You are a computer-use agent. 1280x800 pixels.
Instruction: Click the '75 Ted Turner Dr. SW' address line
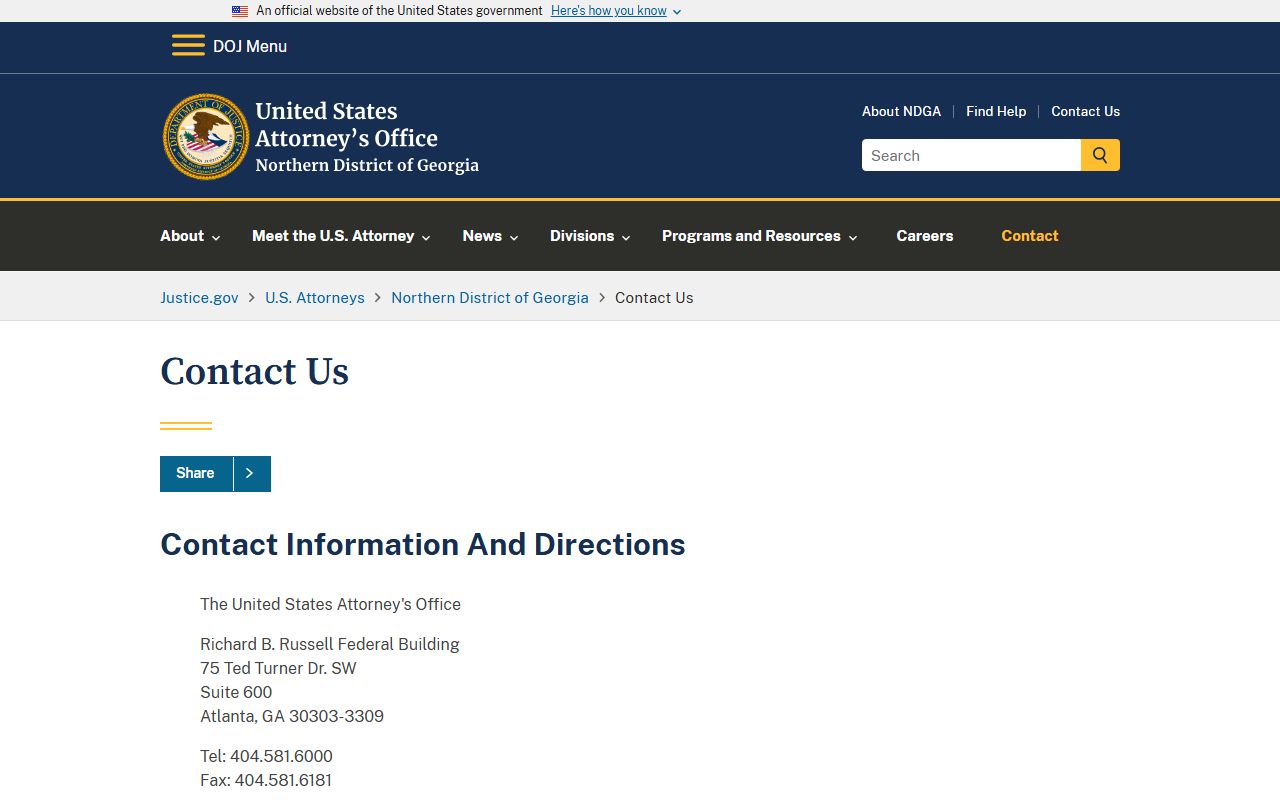(278, 668)
